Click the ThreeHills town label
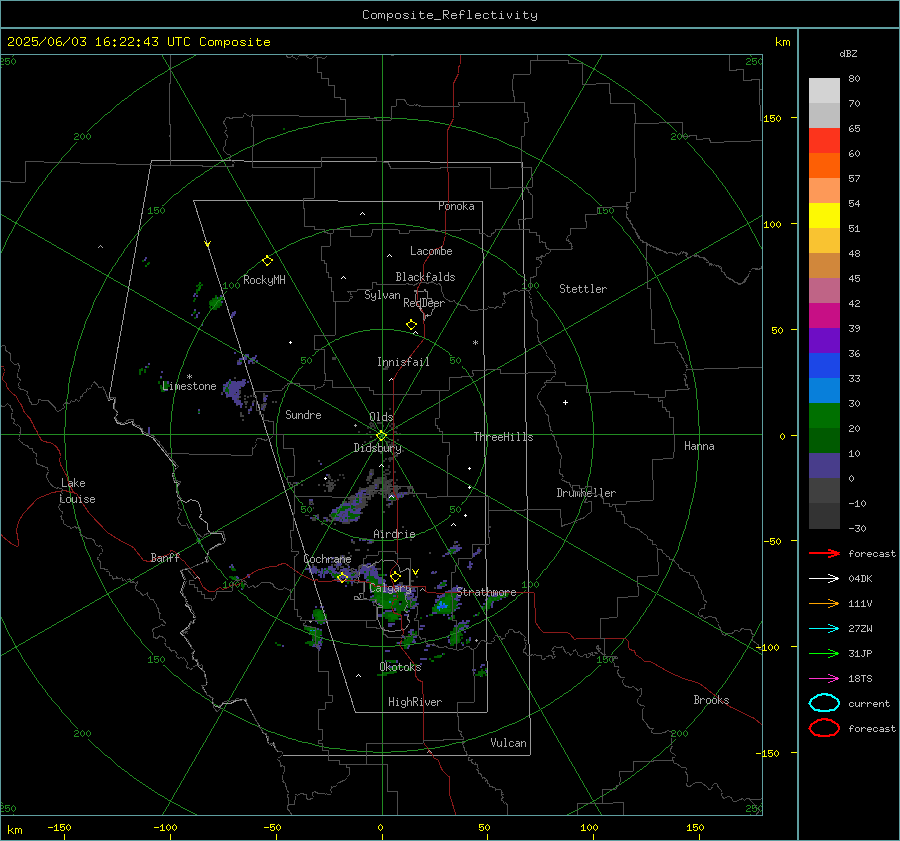 503,437
